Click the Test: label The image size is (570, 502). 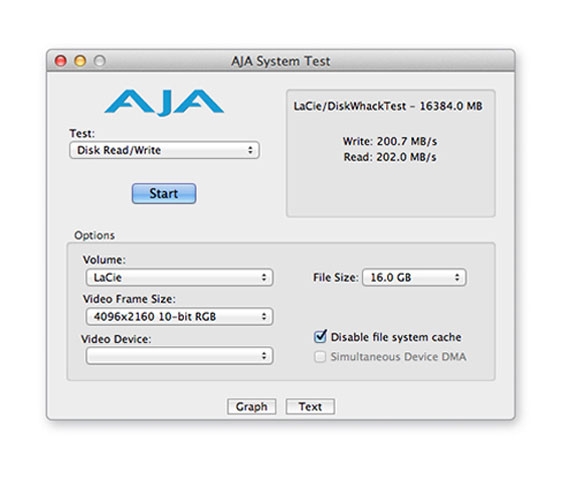[82, 133]
